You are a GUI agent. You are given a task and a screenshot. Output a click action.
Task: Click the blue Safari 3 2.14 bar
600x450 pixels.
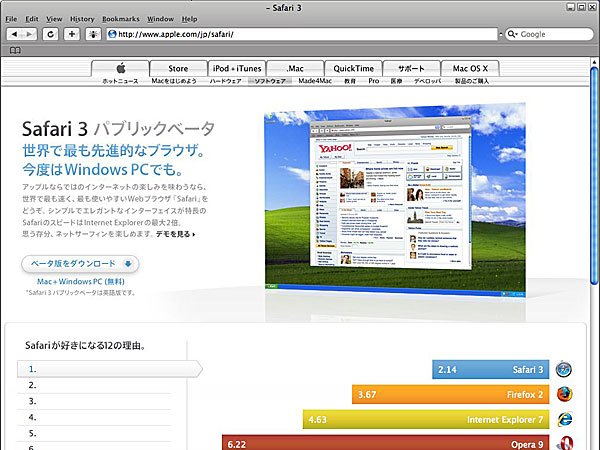tap(491, 370)
